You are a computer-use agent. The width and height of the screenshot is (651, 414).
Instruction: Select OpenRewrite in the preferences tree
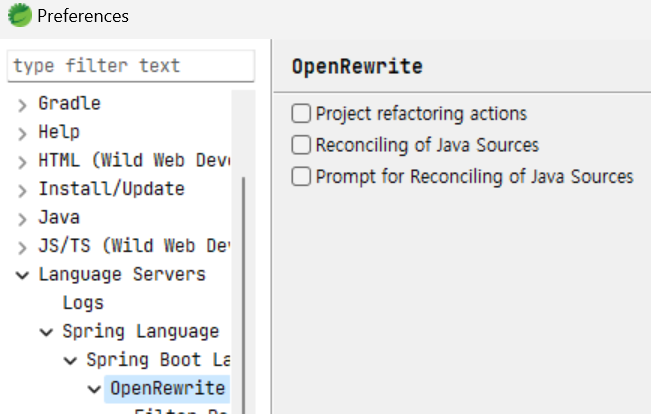tap(167, 389)
